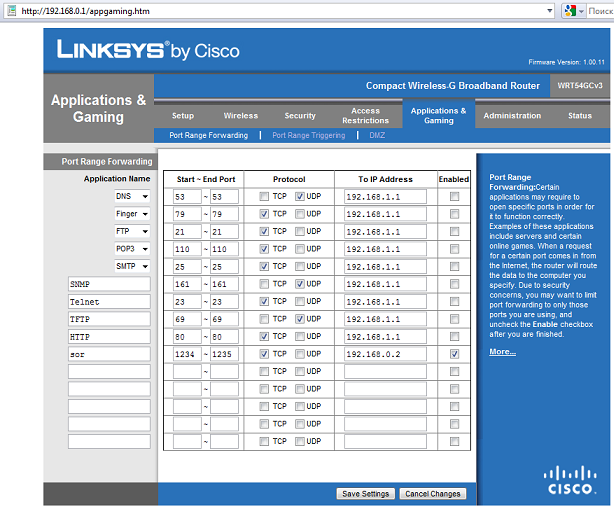Click the To IP Address column header
Image resolution: width=615 pixels, height=514 pixels.
point(385,179)
